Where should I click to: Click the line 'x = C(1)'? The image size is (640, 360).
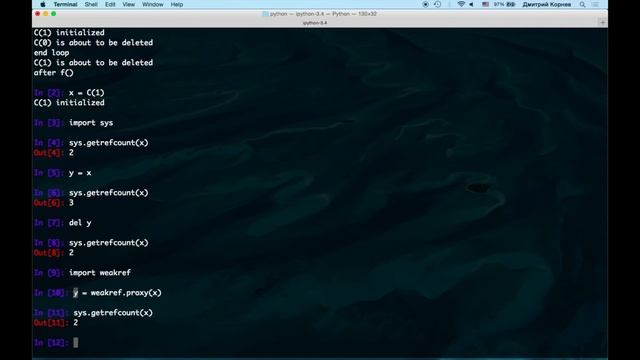pyautogui.click(x=87, y=93)
